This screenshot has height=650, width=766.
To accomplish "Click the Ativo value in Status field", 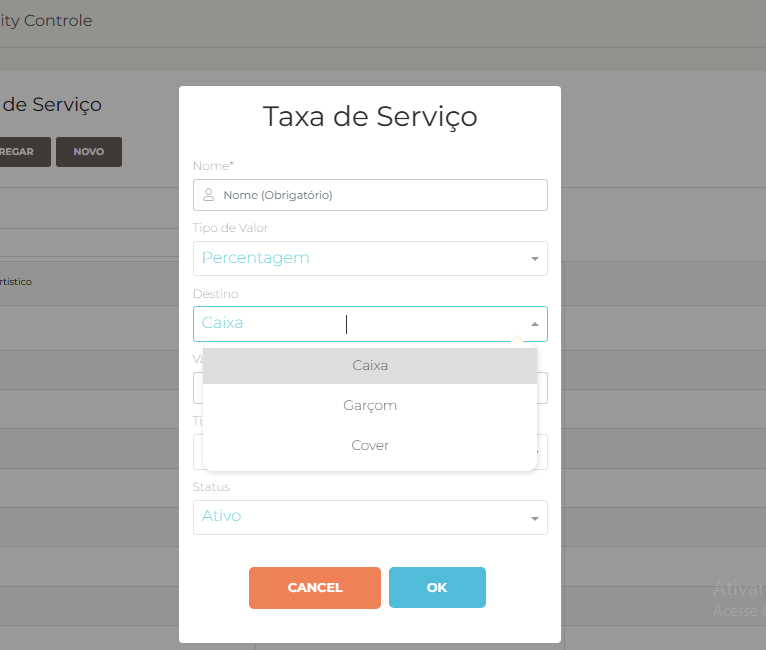I will point(221,516).
